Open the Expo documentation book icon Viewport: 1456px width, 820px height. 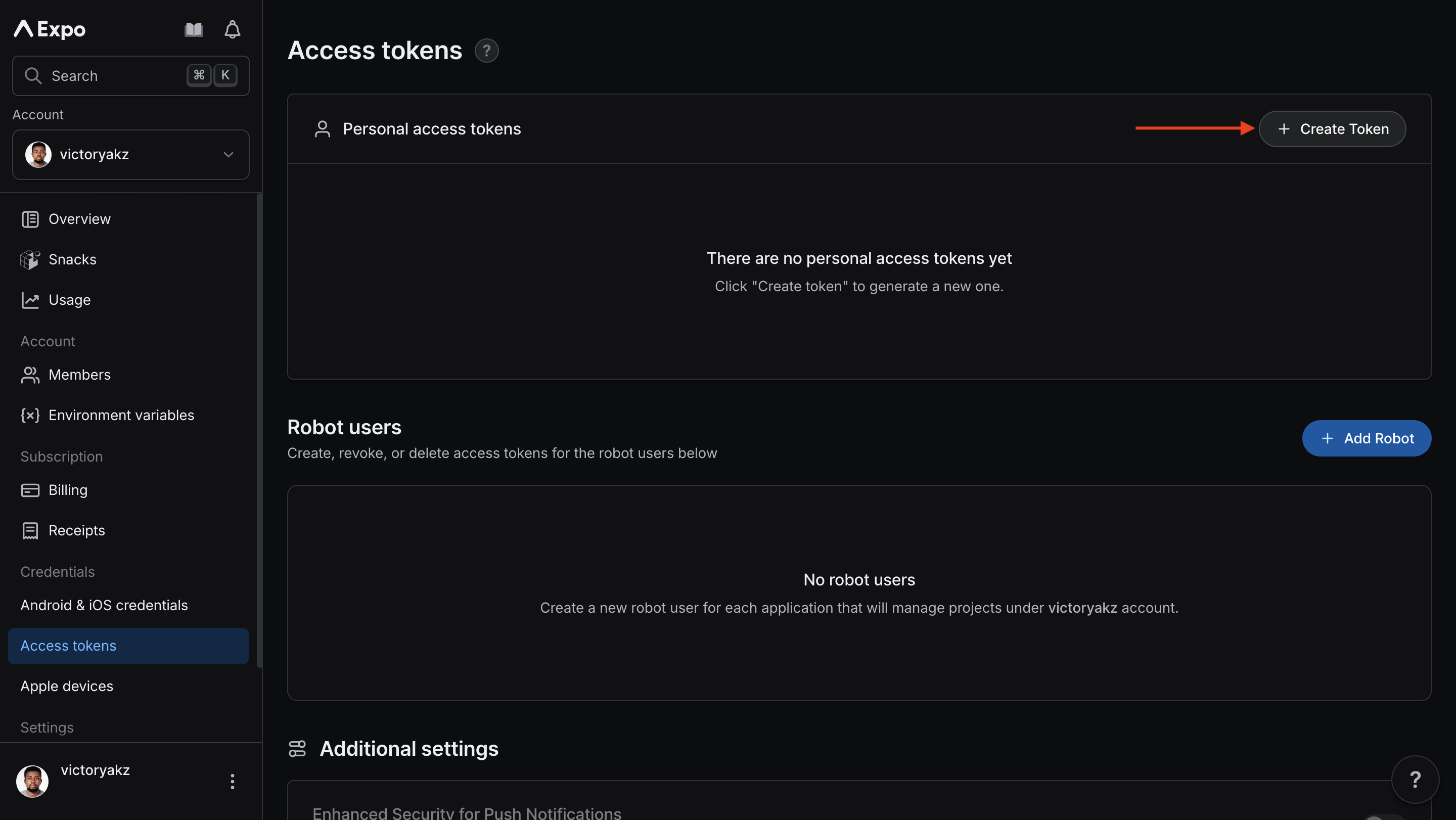[x=193, y=29]
